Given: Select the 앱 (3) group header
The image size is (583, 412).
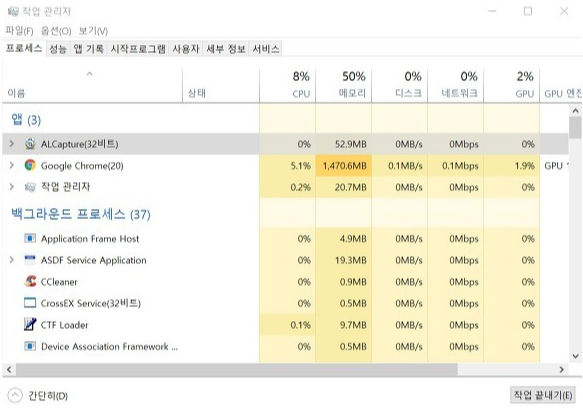Looking at the screenshot, I should click(26, 120).
